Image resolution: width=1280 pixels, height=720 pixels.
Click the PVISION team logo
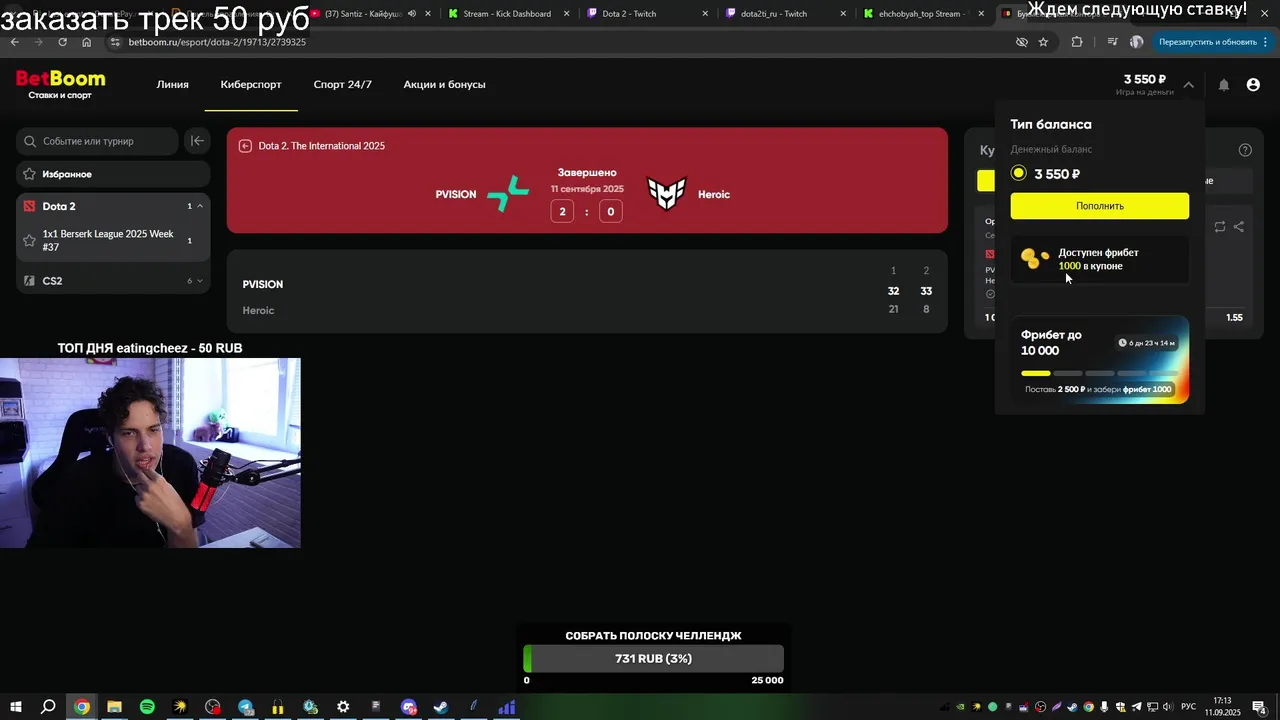pos(508,194)
